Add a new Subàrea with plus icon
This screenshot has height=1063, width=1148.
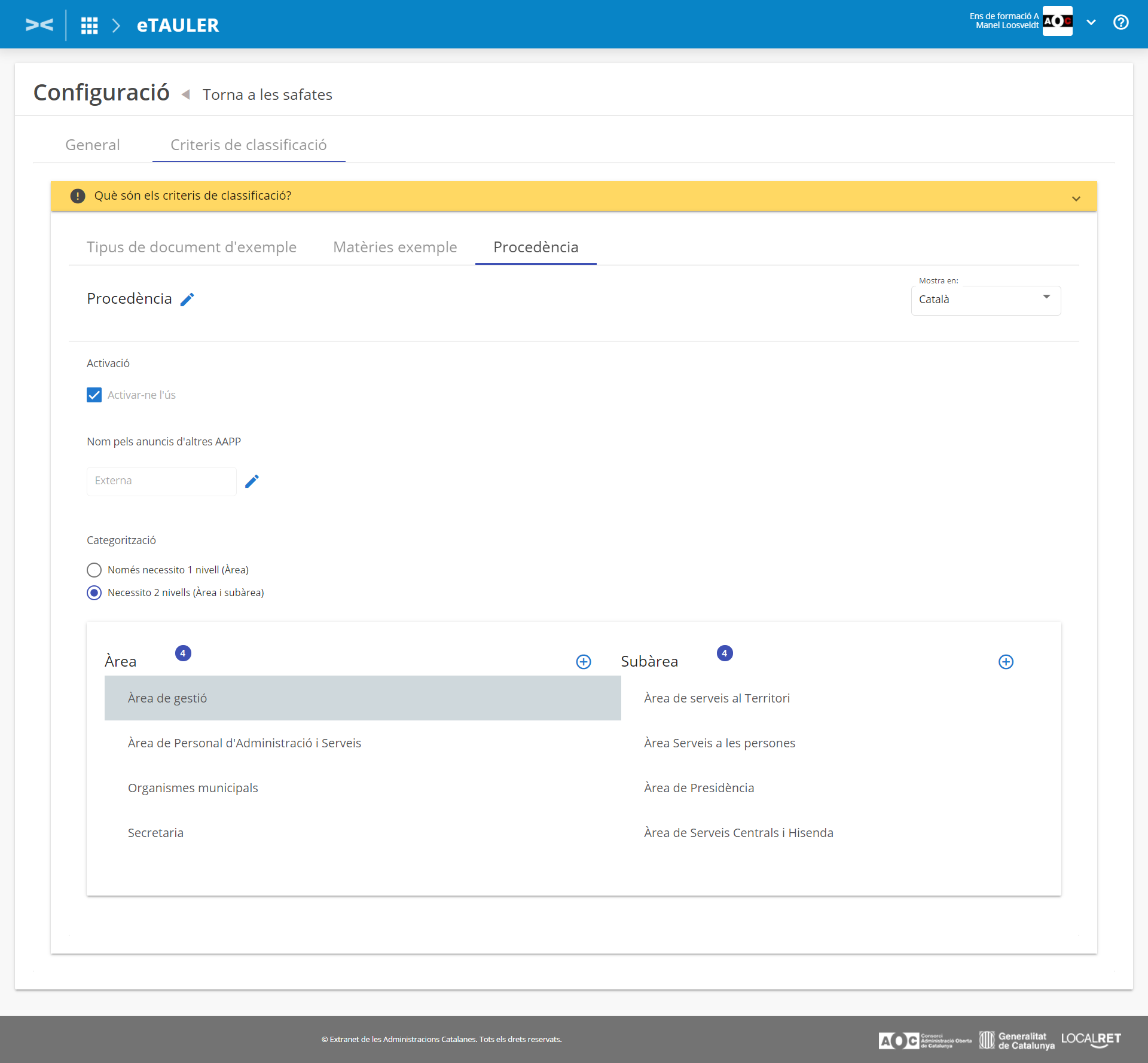pos(1006,662)
